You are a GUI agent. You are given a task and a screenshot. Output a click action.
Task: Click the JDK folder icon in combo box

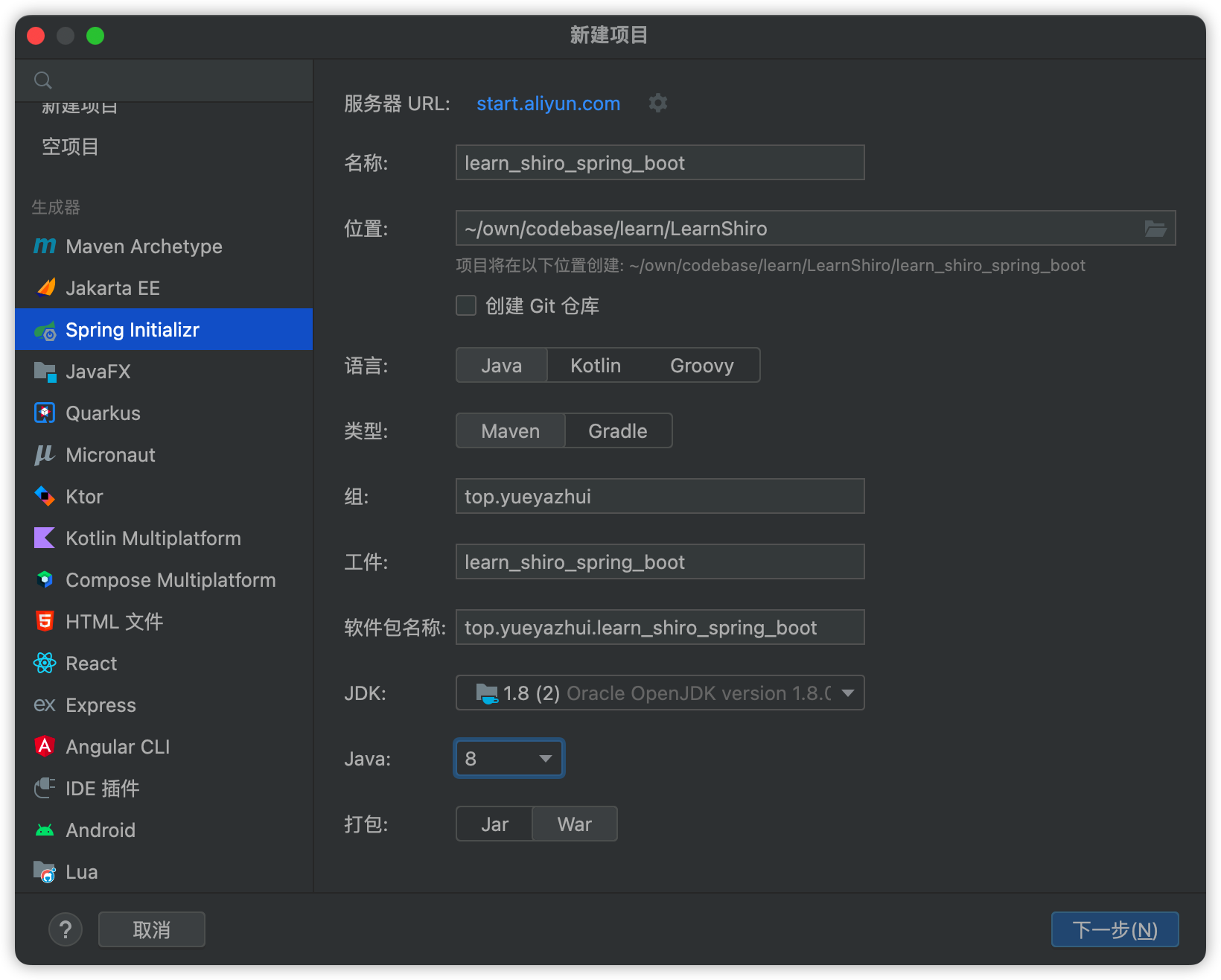[487, 693]
